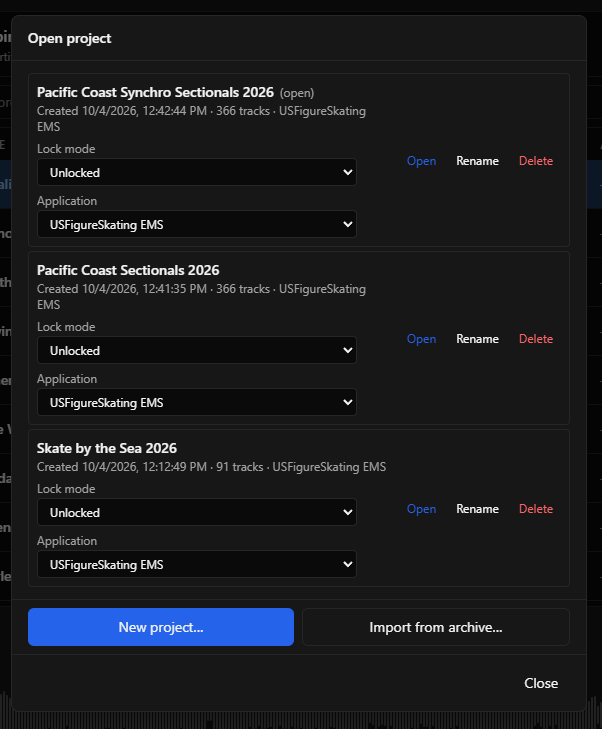Click the New project... button

point(161,627)
